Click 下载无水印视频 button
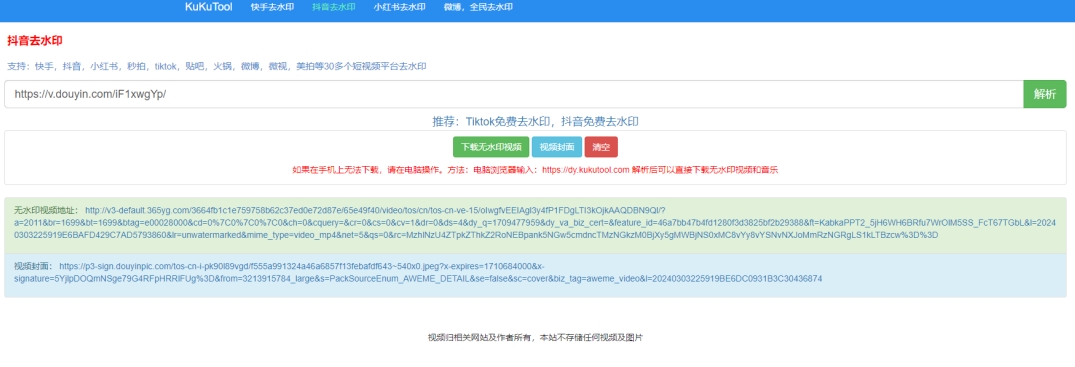The image size is (1075, 367). (x=491, y=147)
